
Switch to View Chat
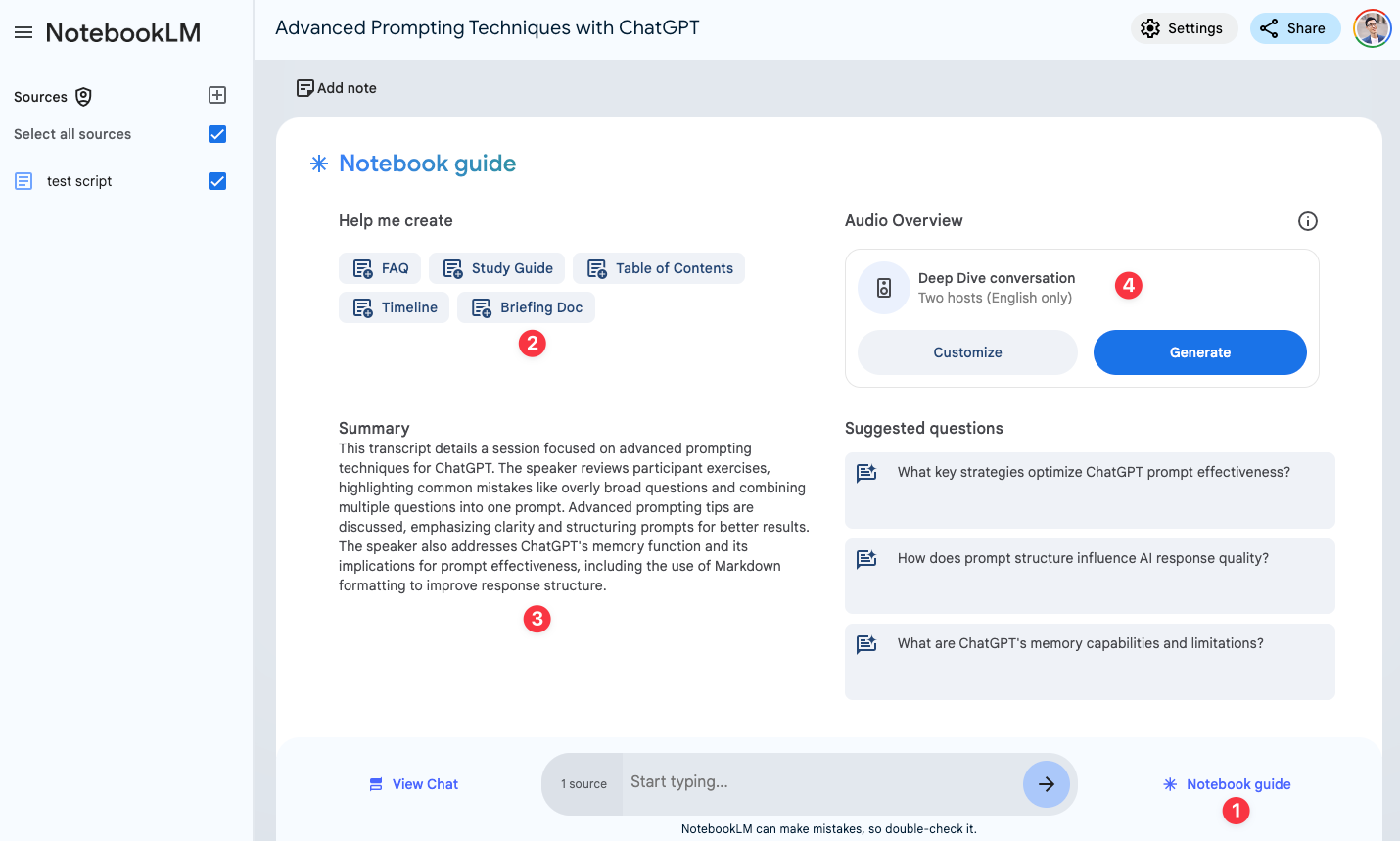413,783
